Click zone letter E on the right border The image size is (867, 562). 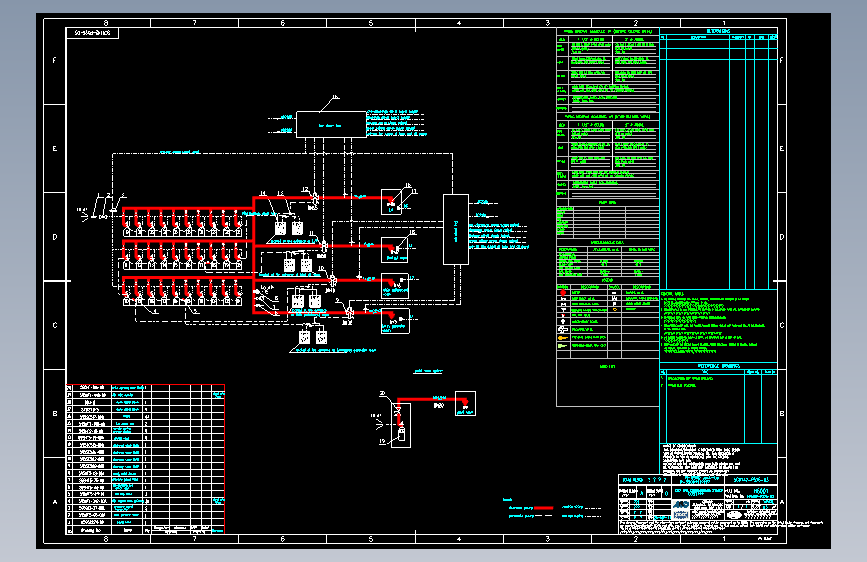[x=781, y=149]
